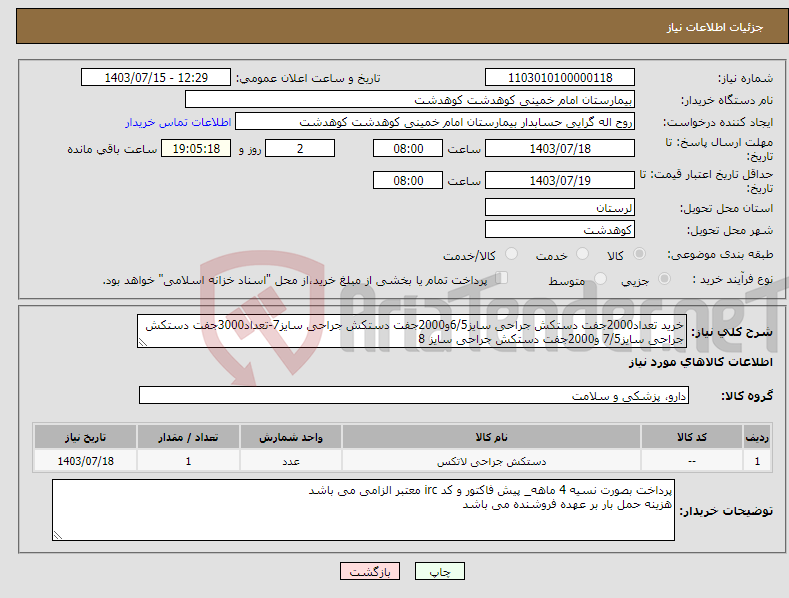Click the اطلاعات کالاهای مورد نیاز section heading
Screen dimensions: 789x598
tap(700, 362)
